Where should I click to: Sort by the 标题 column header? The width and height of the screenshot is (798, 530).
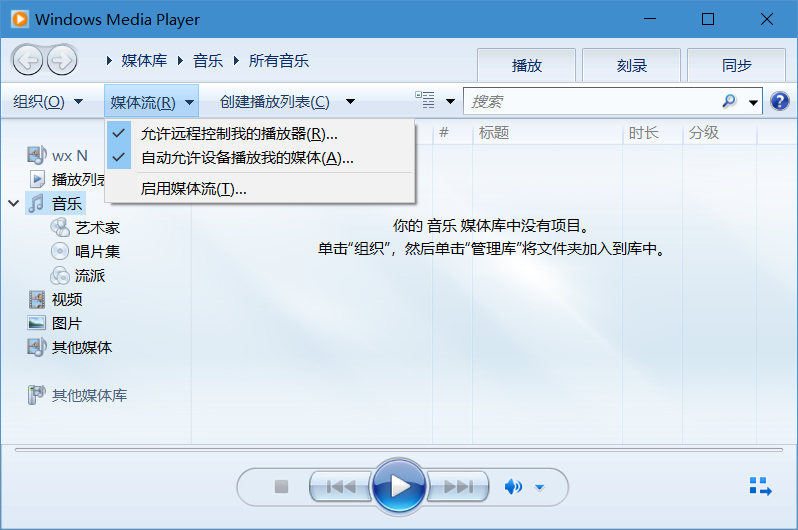click(548, 133)
